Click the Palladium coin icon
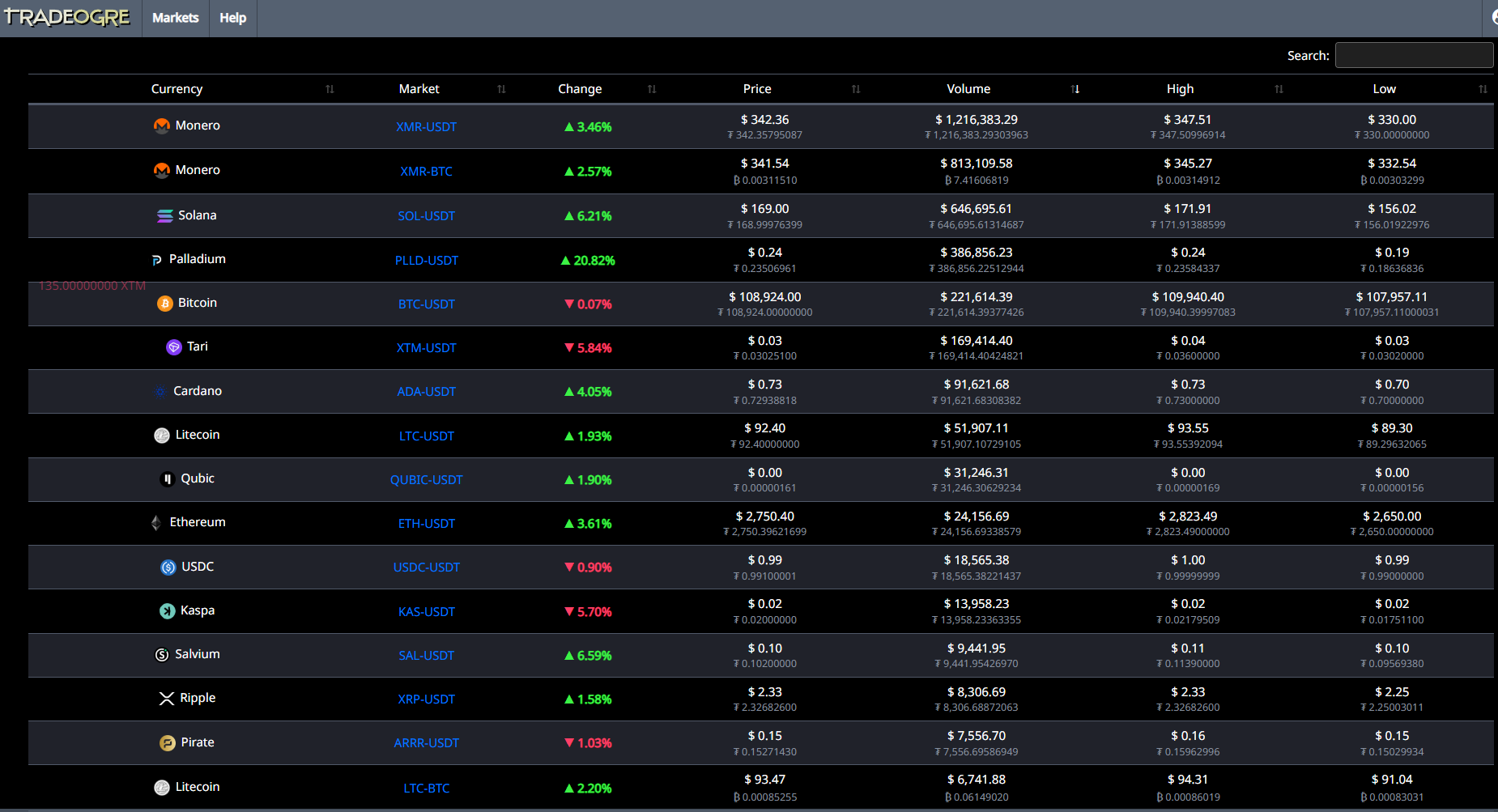 point(157,260)
